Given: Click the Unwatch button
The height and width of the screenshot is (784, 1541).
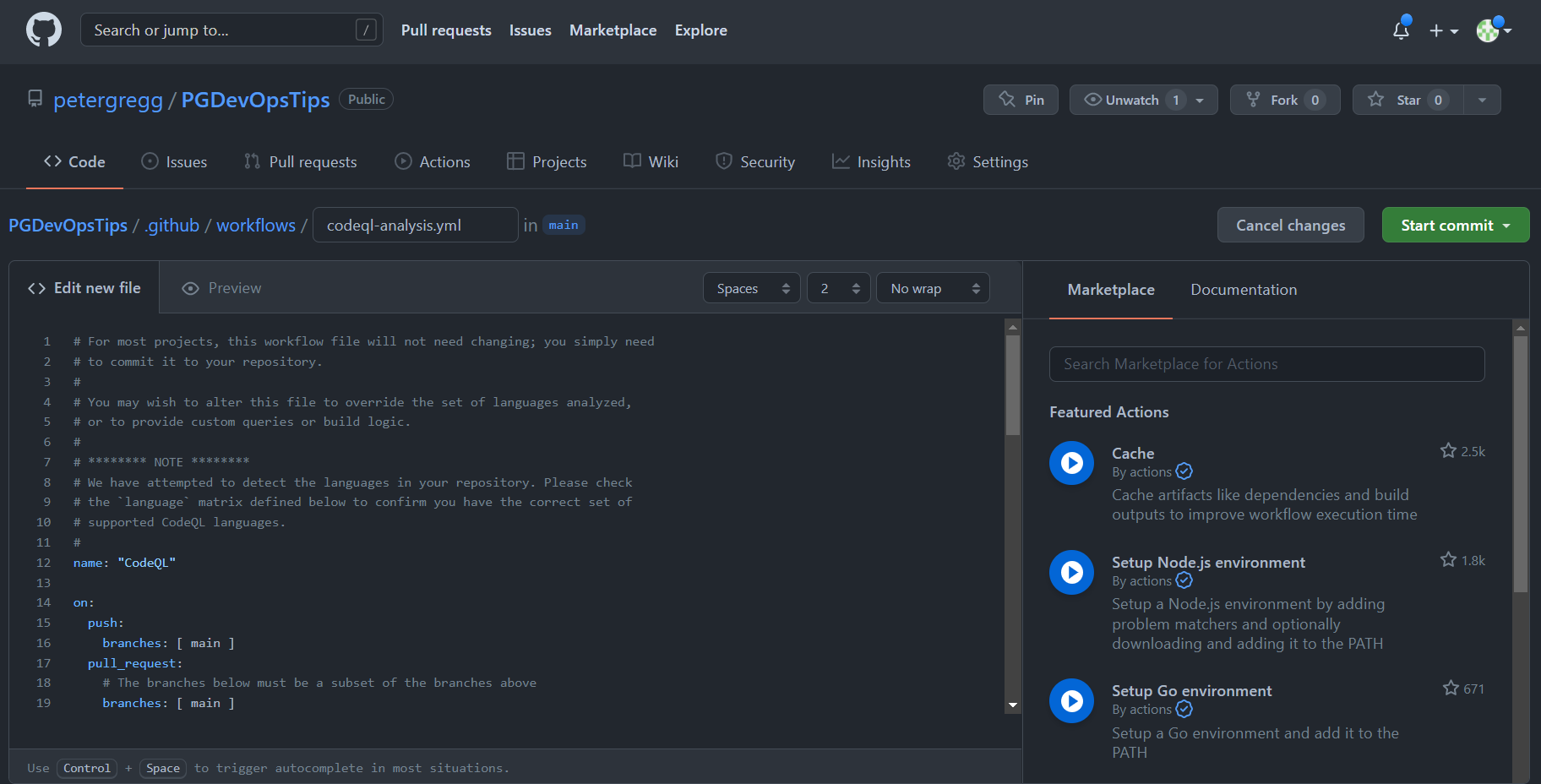Looking at the screenshot, I should 1143,100.
